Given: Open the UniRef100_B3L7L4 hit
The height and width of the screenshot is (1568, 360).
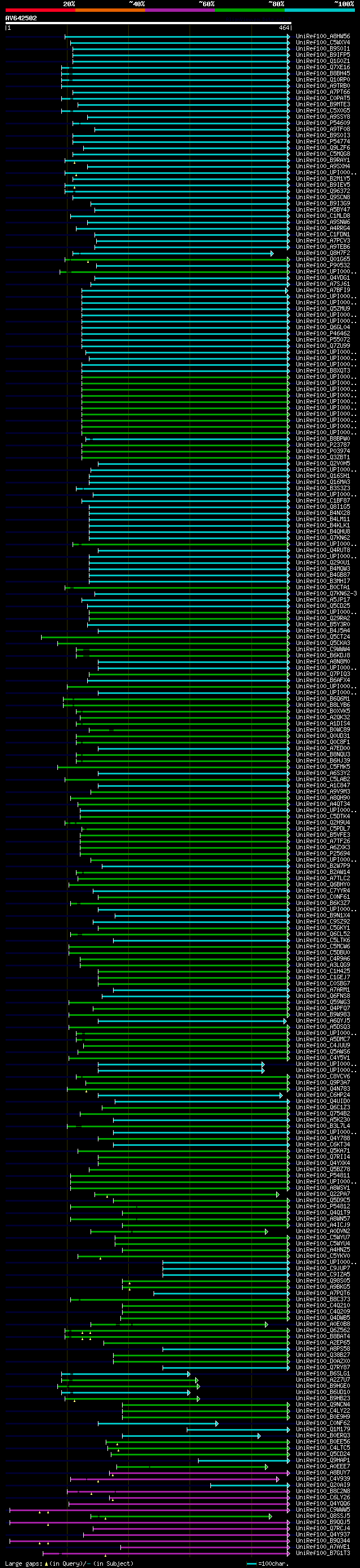Looking at the screenshot, I should click(x=323, y=1126).
